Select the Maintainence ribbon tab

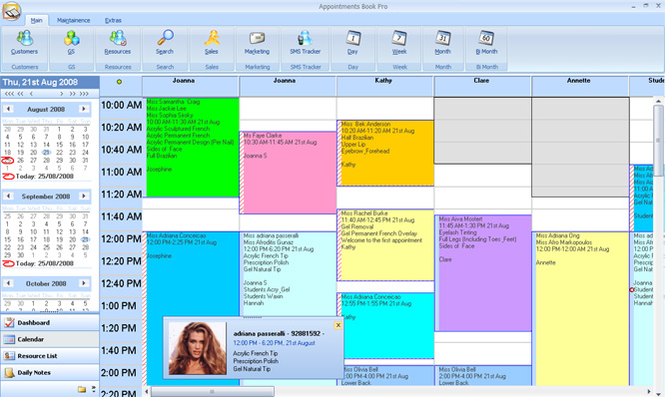(x=73, y=20)
